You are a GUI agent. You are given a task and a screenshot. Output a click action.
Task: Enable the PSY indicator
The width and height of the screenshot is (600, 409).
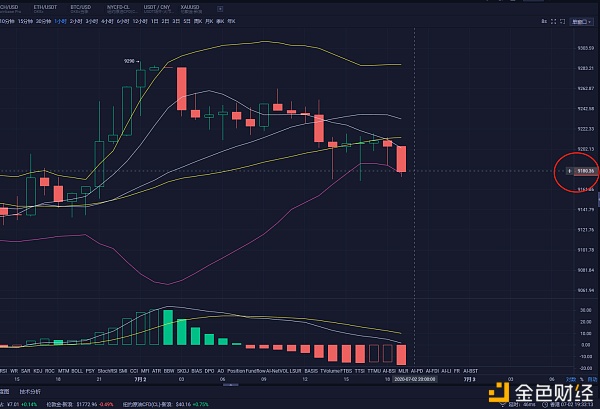(90, 371)
